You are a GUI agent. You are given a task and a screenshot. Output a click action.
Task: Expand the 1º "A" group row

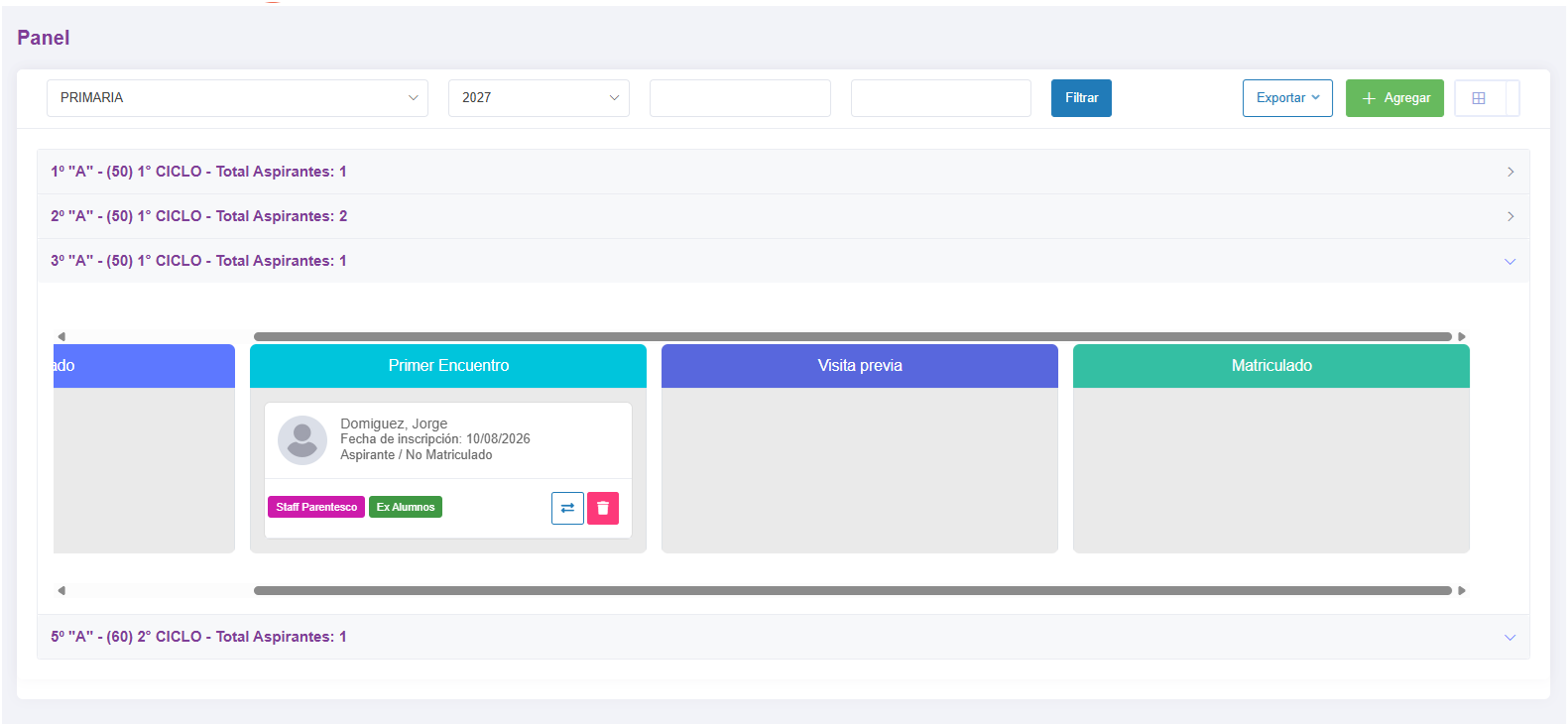tap(784, 172)
